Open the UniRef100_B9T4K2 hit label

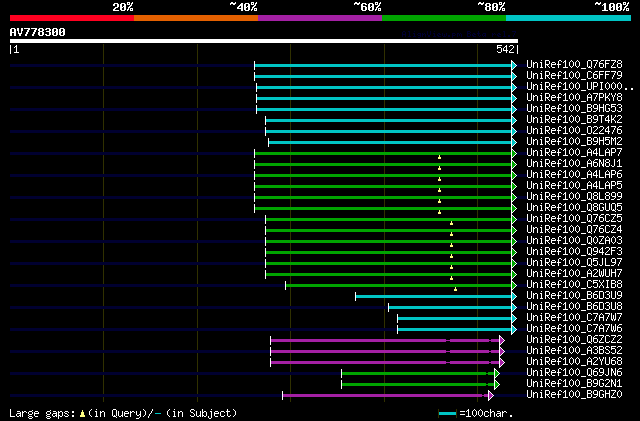(x=574, y=120)
